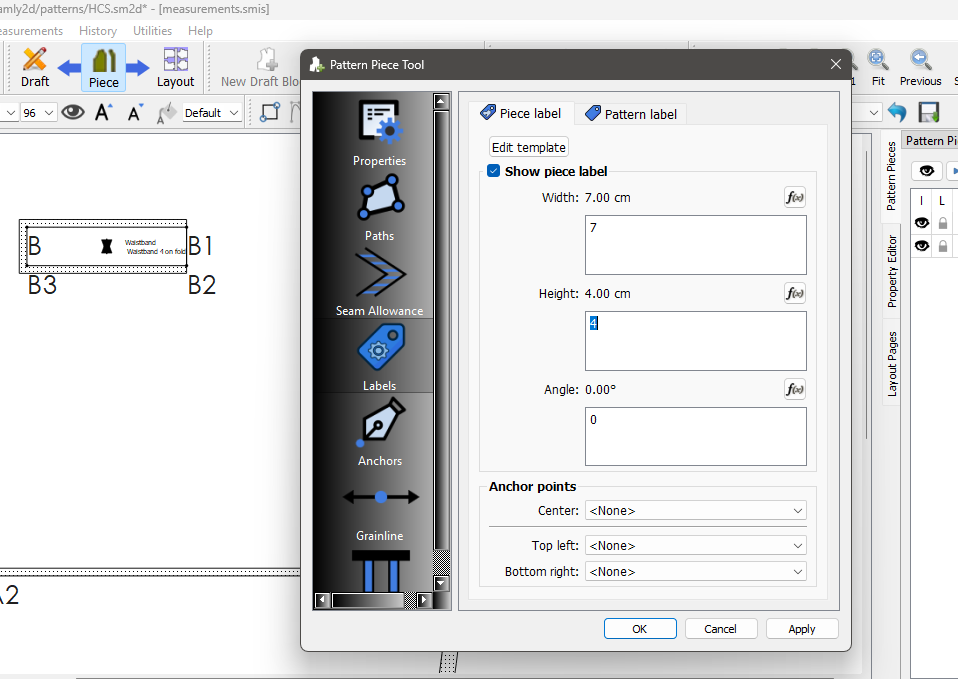Open Pattern Pieces side tab
This screenshot has width=958, height=679.
point(891,176)
